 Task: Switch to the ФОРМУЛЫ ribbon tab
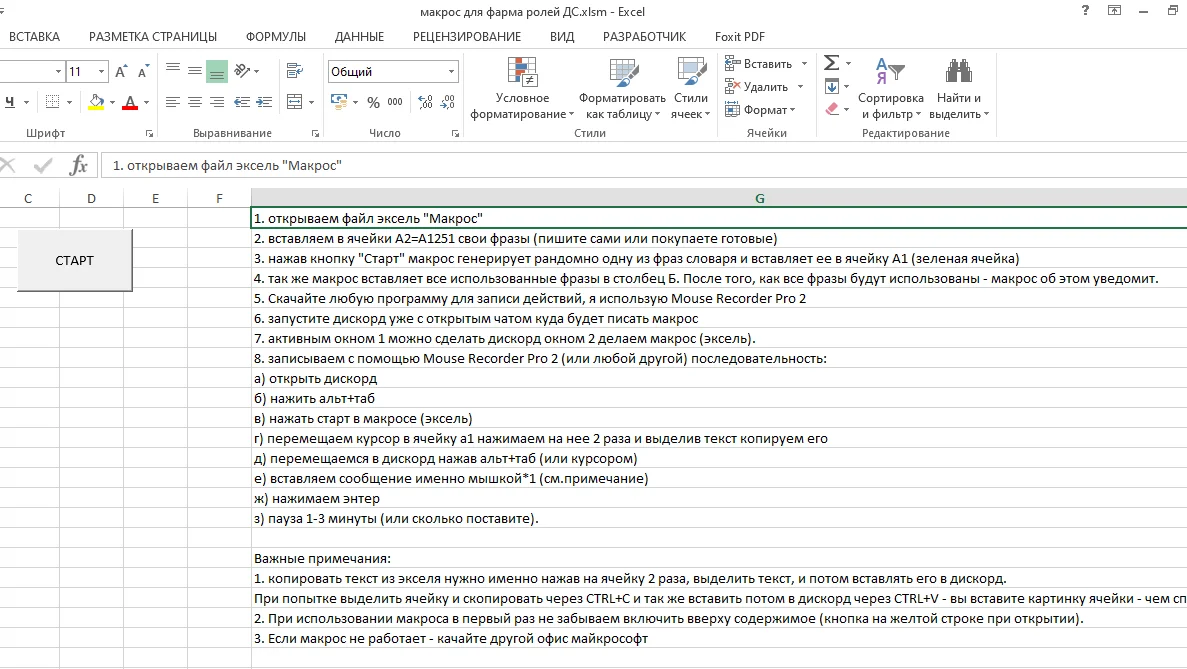tap(276, 36)
